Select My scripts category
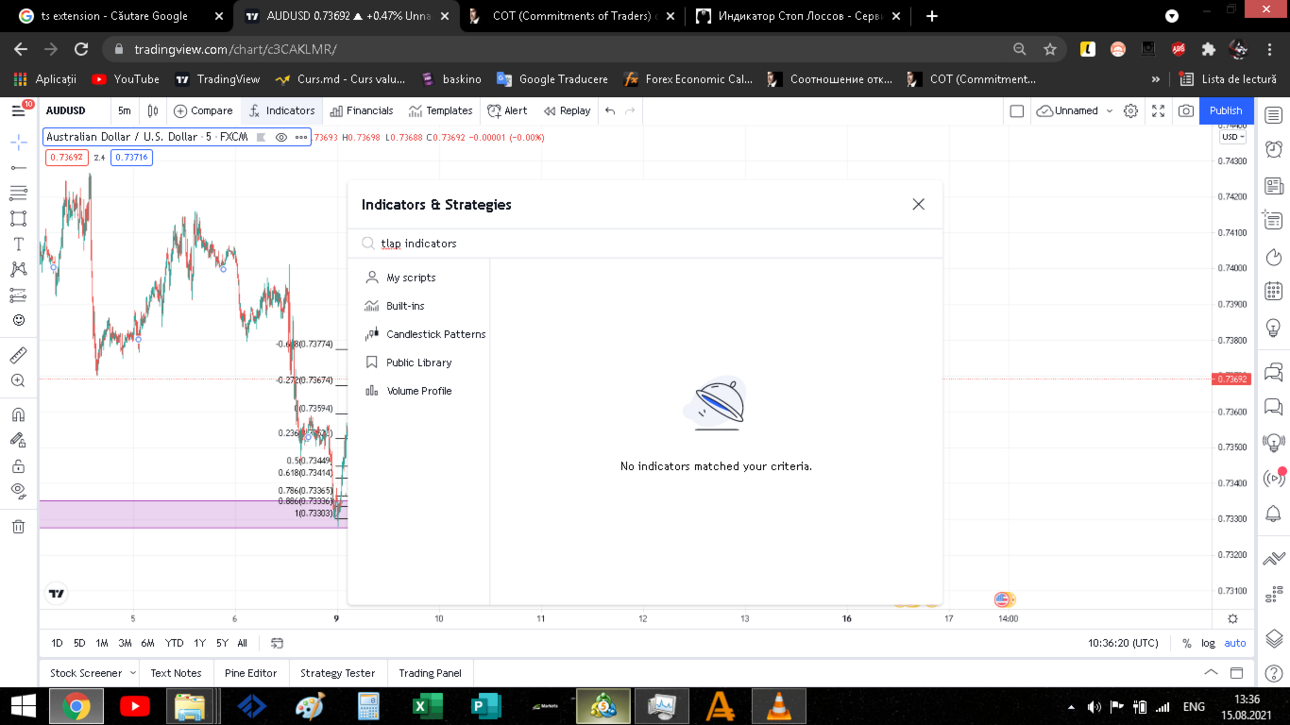This screenshot has height=725, width=1290. pos(419,277)
